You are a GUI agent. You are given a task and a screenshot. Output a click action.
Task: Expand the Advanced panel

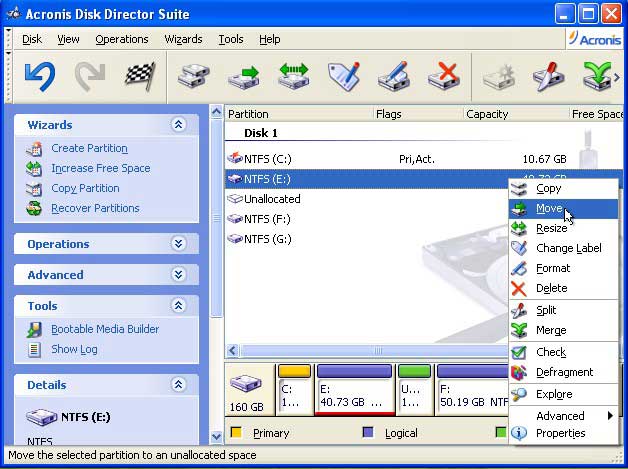[178, 275]
